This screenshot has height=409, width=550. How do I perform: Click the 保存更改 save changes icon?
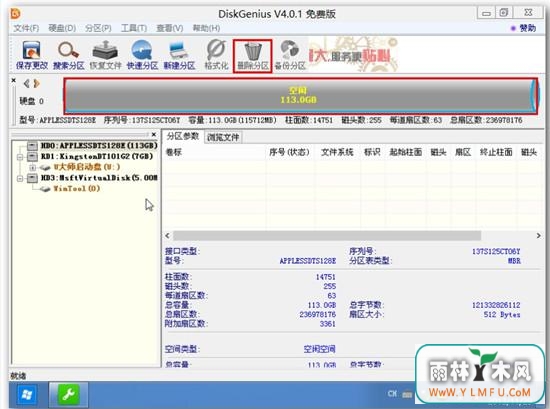[32, 55]
